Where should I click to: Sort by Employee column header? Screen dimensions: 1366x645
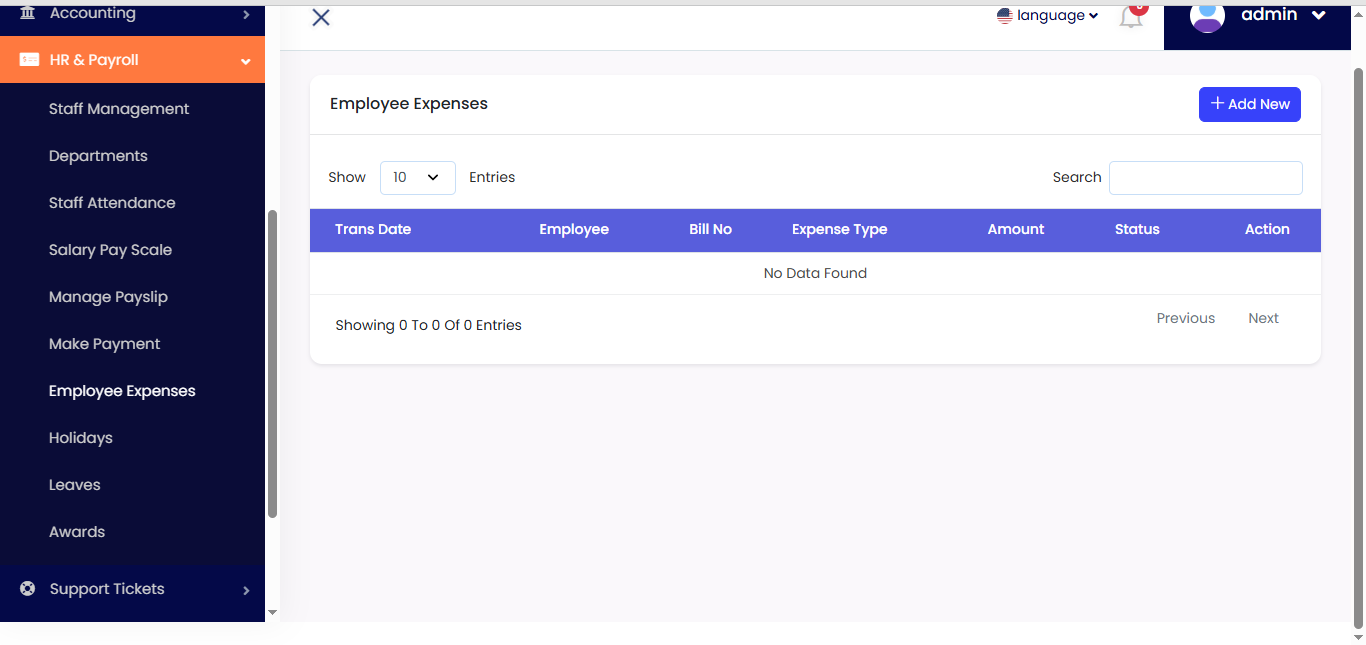click(574, 229)
